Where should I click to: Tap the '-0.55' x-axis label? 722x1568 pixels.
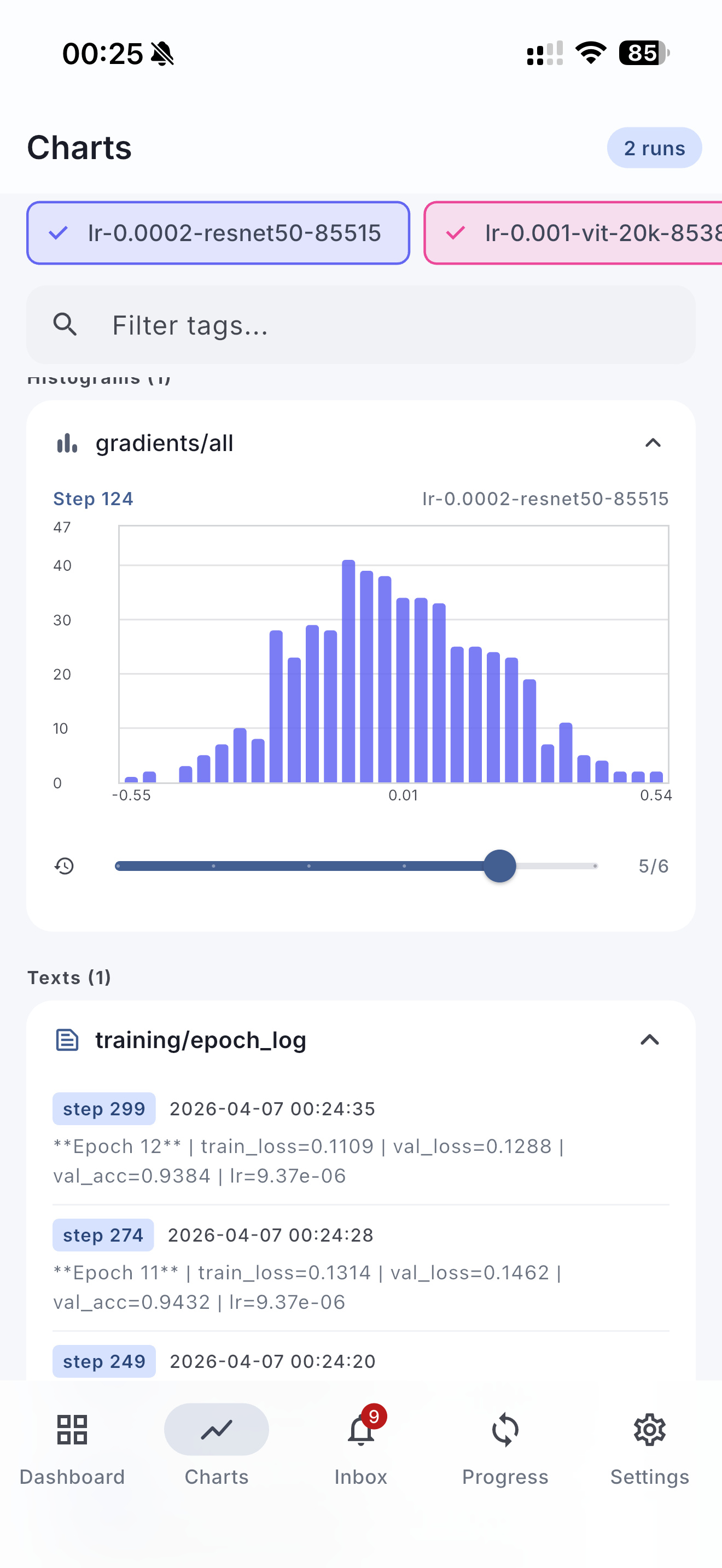pyautogui.click(x=131, y=795)
